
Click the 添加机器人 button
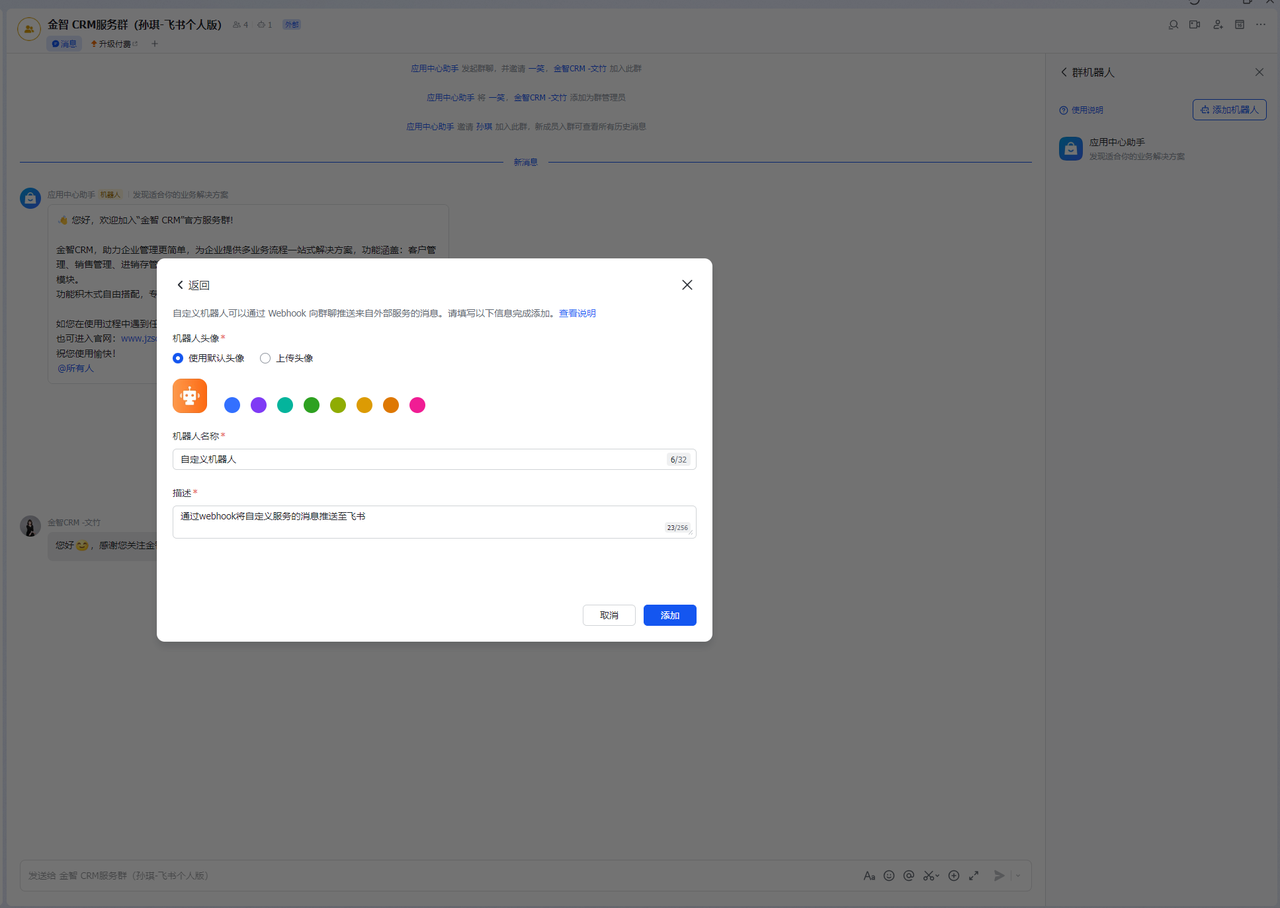1229,109
